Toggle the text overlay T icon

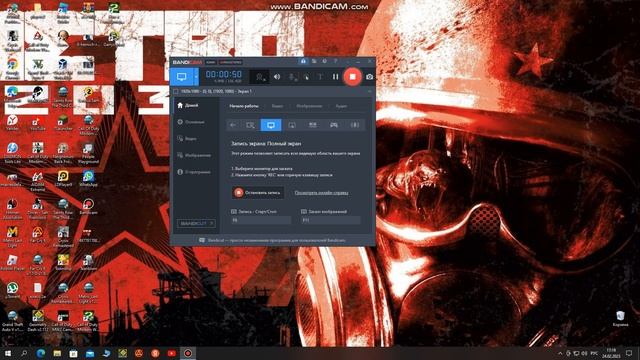pos(320,77)
